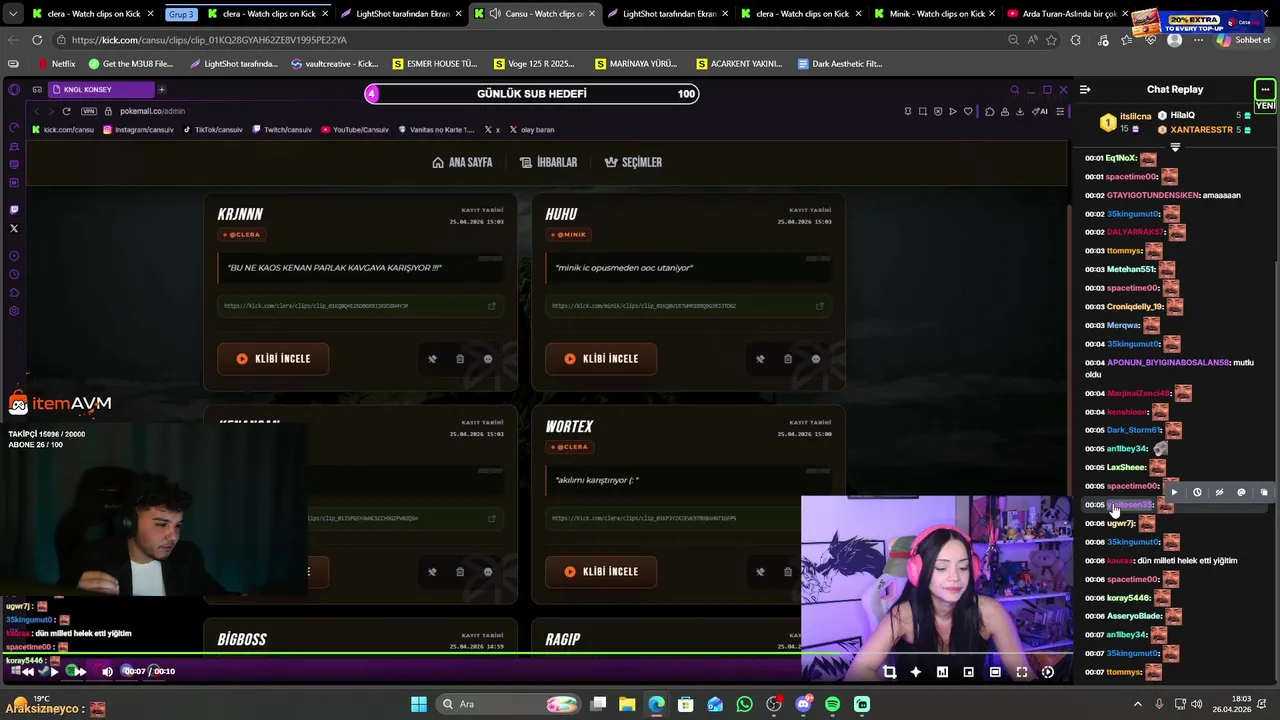Viewport: 1280px width, 720px height.
Task: Click the download icon in streamed browser toolbar
Action: coord(1019,111)
